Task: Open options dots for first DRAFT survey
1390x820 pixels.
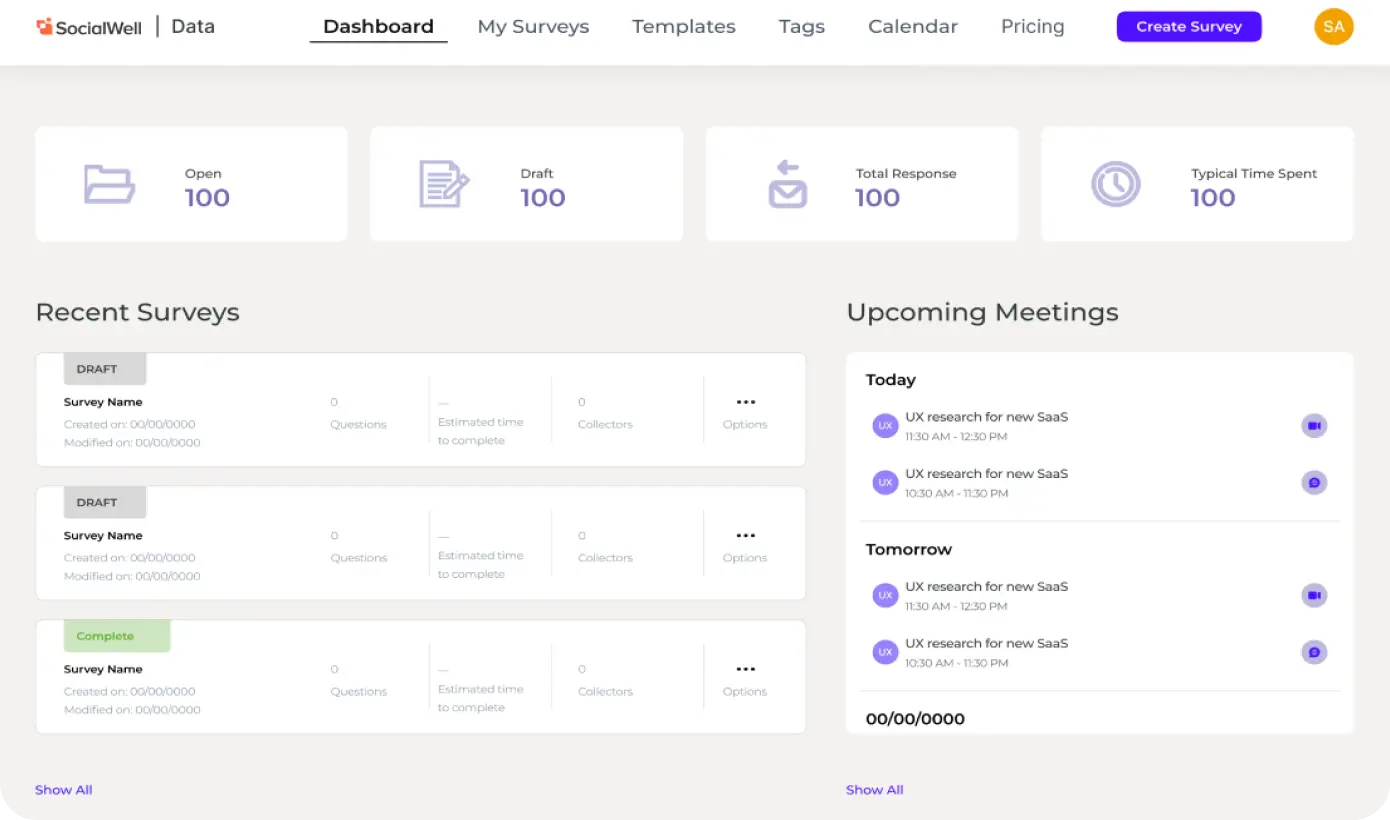Action: (x=745, y=402)
